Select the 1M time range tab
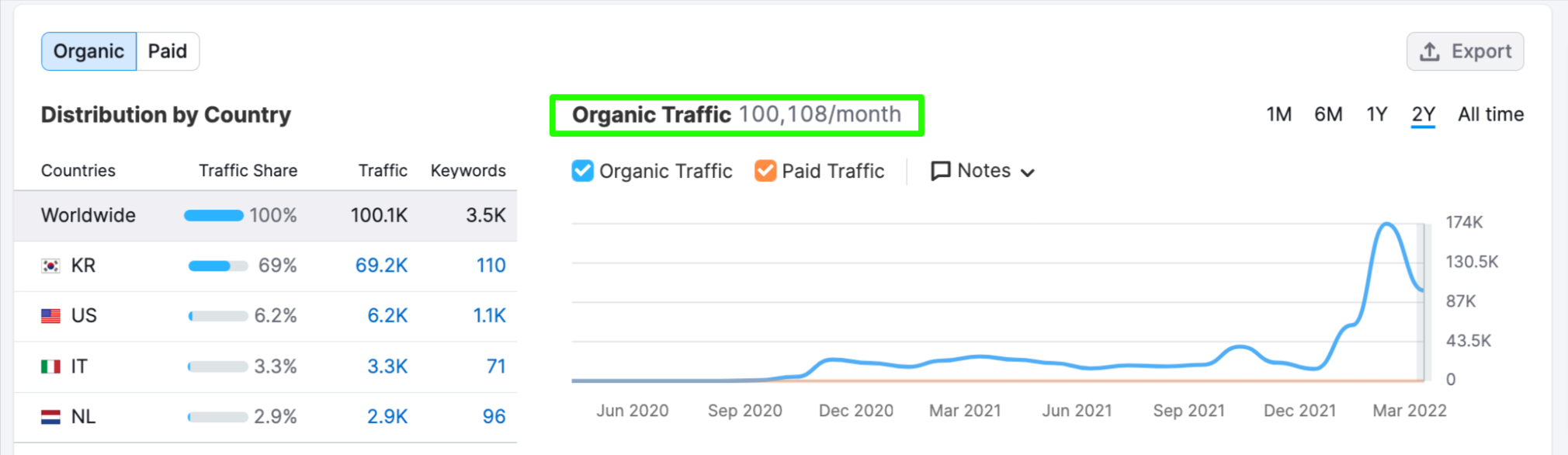This screenshot has height=455, width=1568. point(1278,114)
